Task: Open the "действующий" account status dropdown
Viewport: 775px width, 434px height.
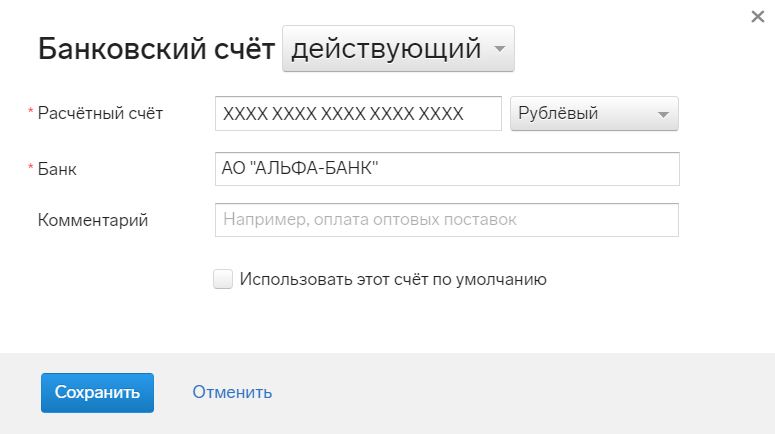Action: (398, 48)
